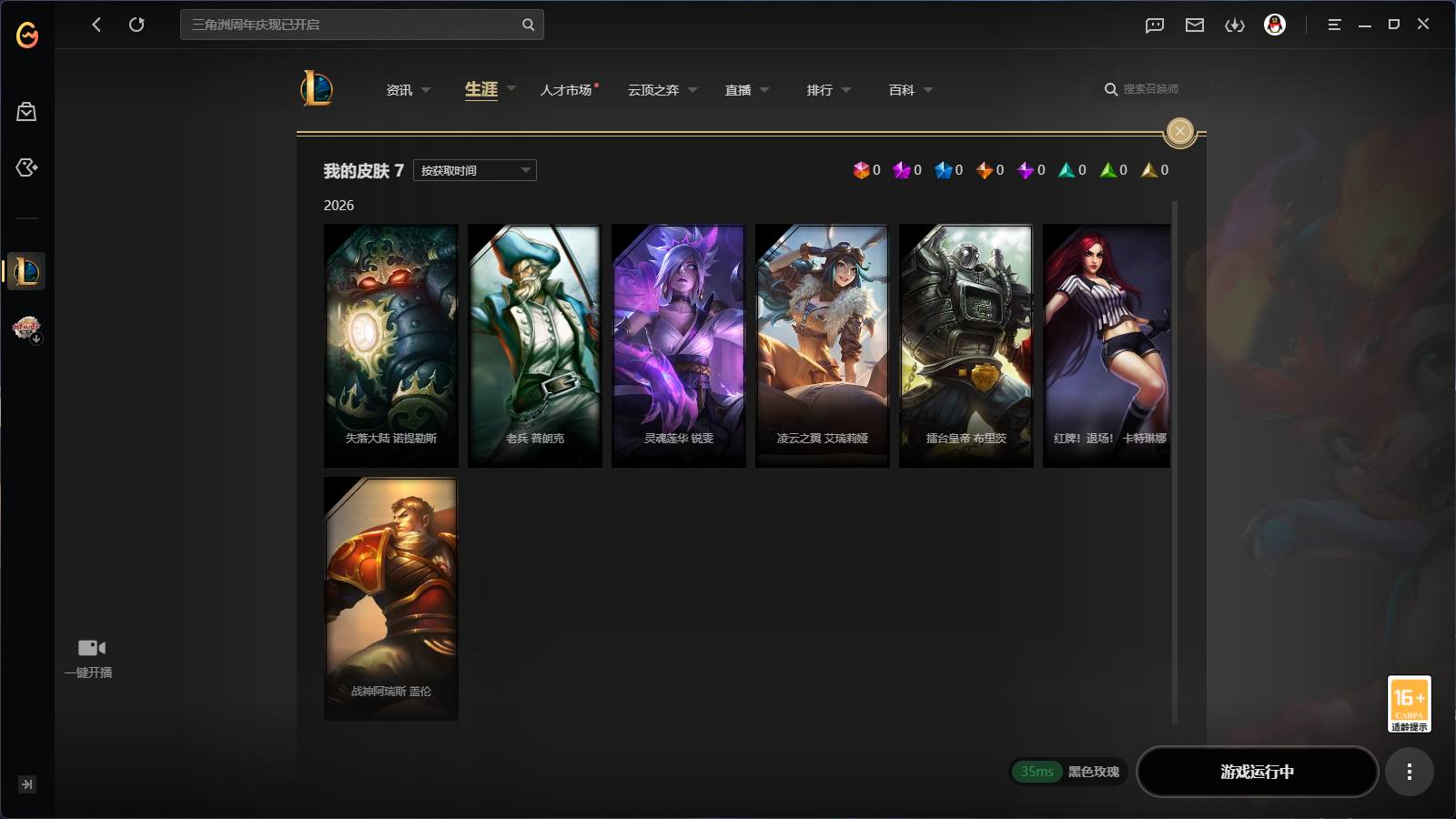Click the green triangle essence icon
The width and height of the screenshot is (1456, 819).
click(x=1107, y=170)
